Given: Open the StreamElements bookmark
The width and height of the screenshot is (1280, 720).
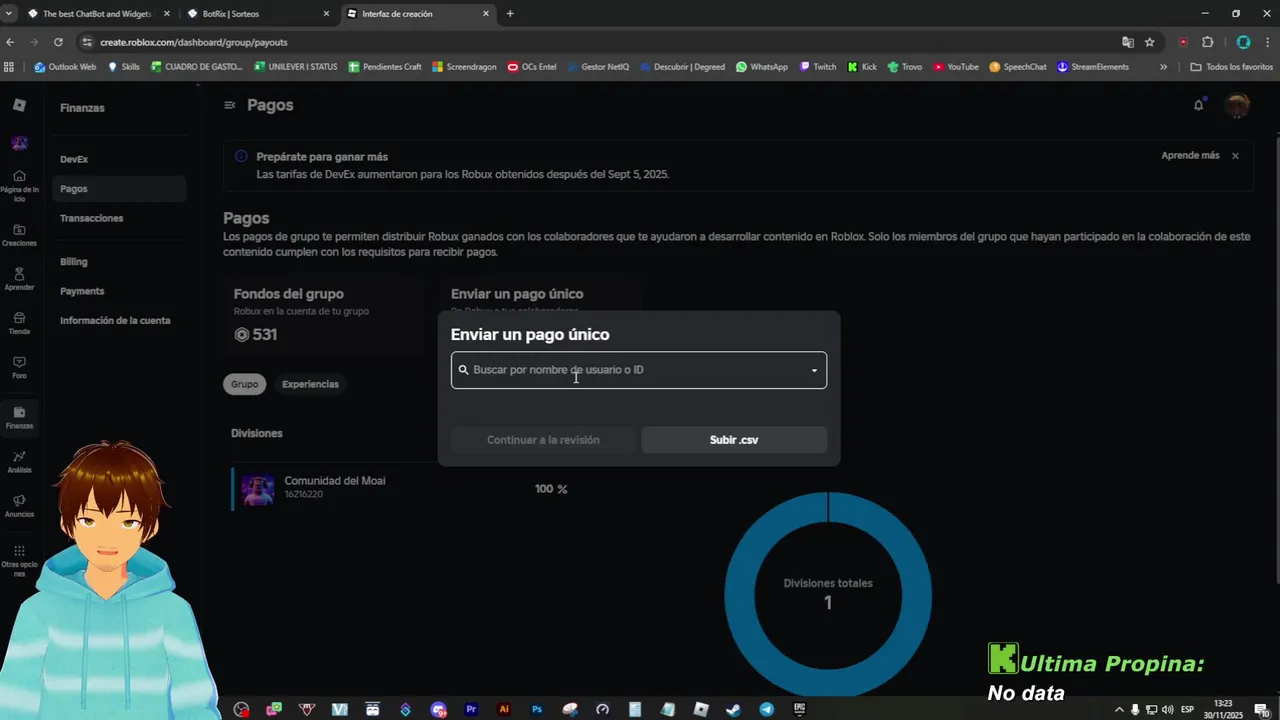Looking at the screenshot, I should (x=1093, y=67).
